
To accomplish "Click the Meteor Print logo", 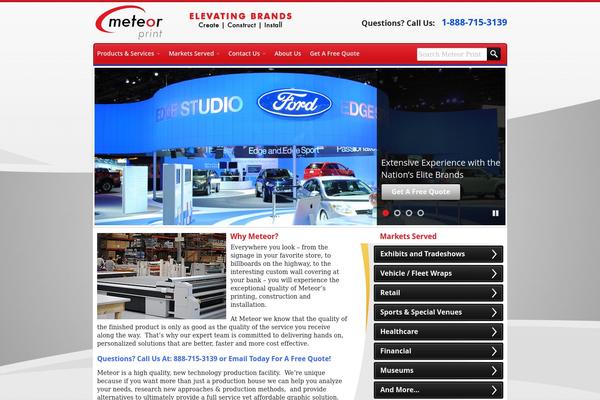I will [129, 22].
